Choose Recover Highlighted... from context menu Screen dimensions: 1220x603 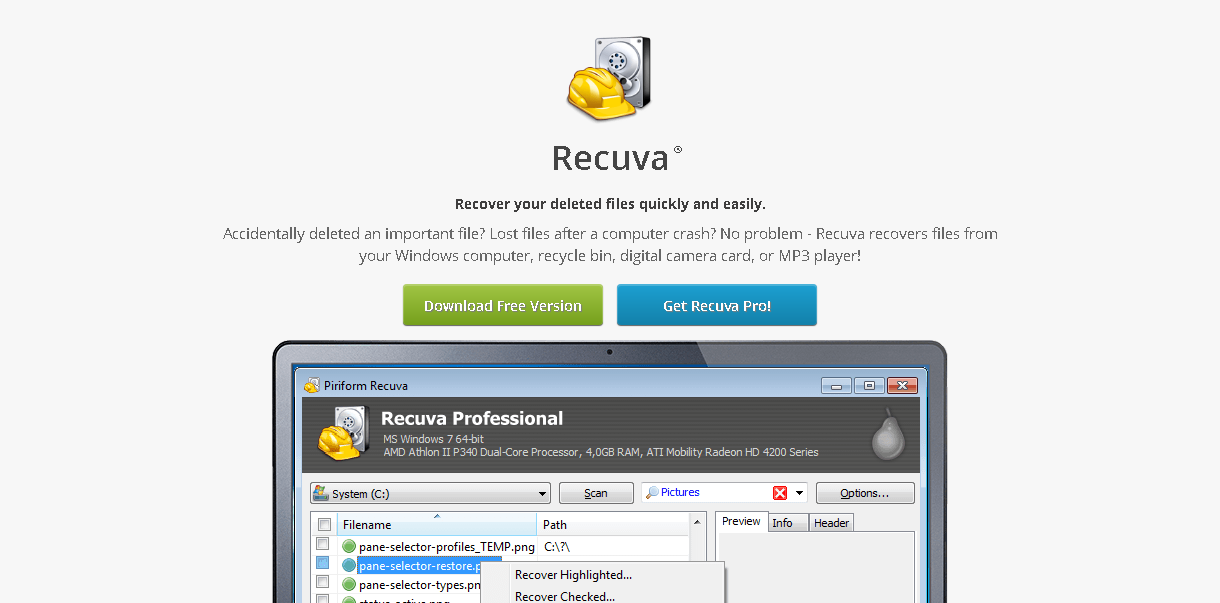pyautogui.click(x=573, y=575)
